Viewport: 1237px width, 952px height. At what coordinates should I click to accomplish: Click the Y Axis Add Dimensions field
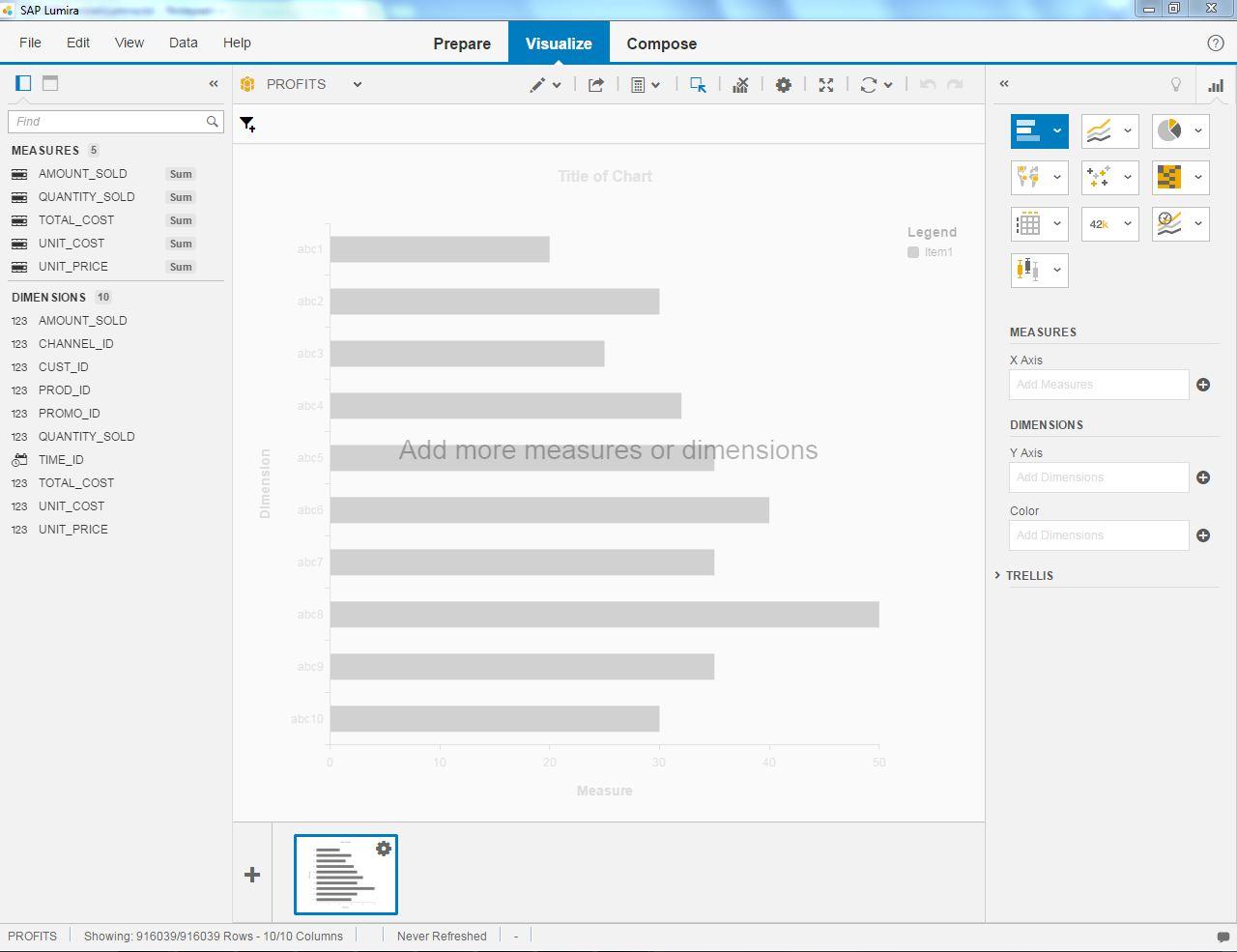click(x=1099, y=477)
